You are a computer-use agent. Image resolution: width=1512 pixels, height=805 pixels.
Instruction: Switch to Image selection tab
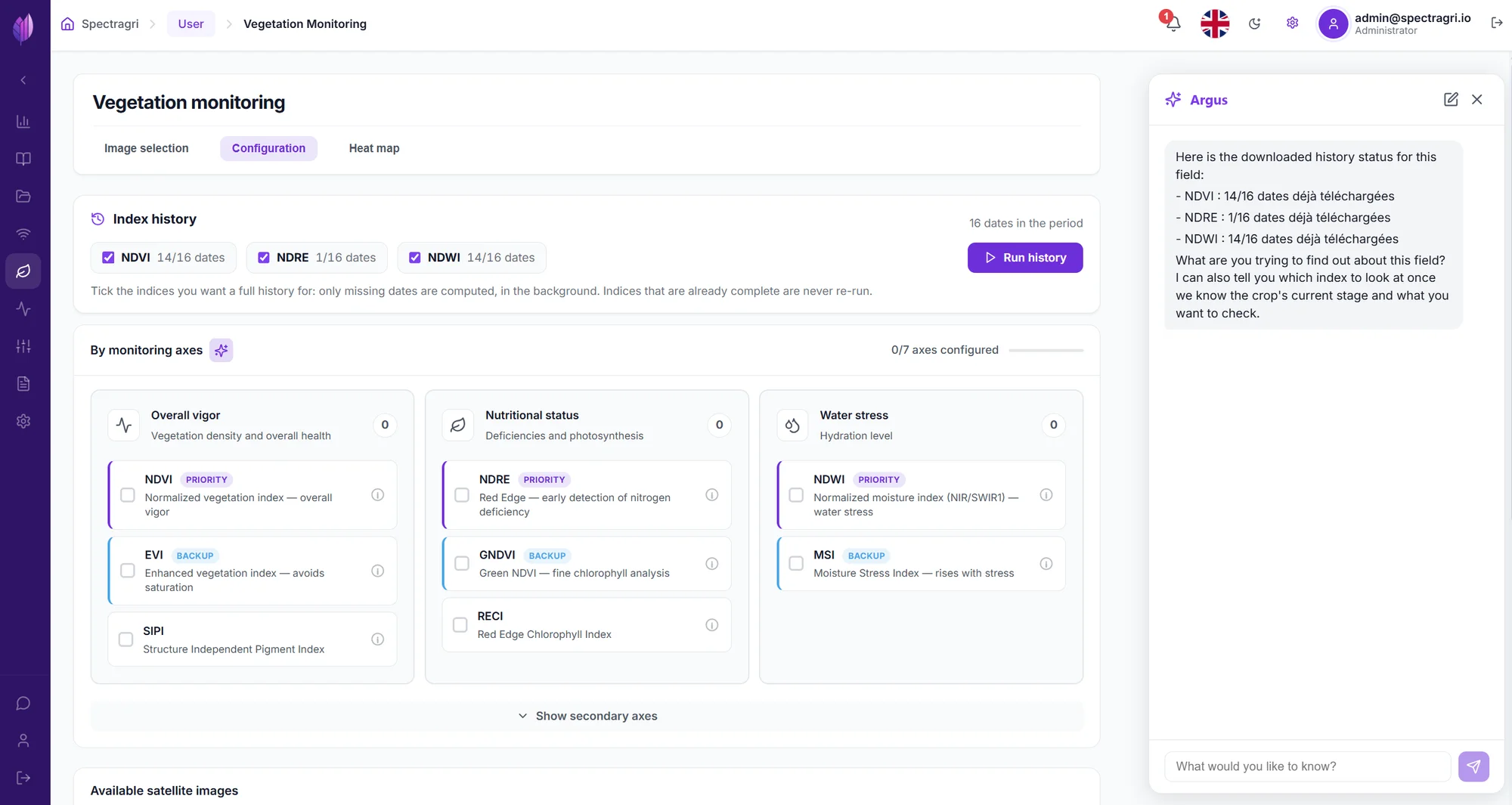(147, 148)
